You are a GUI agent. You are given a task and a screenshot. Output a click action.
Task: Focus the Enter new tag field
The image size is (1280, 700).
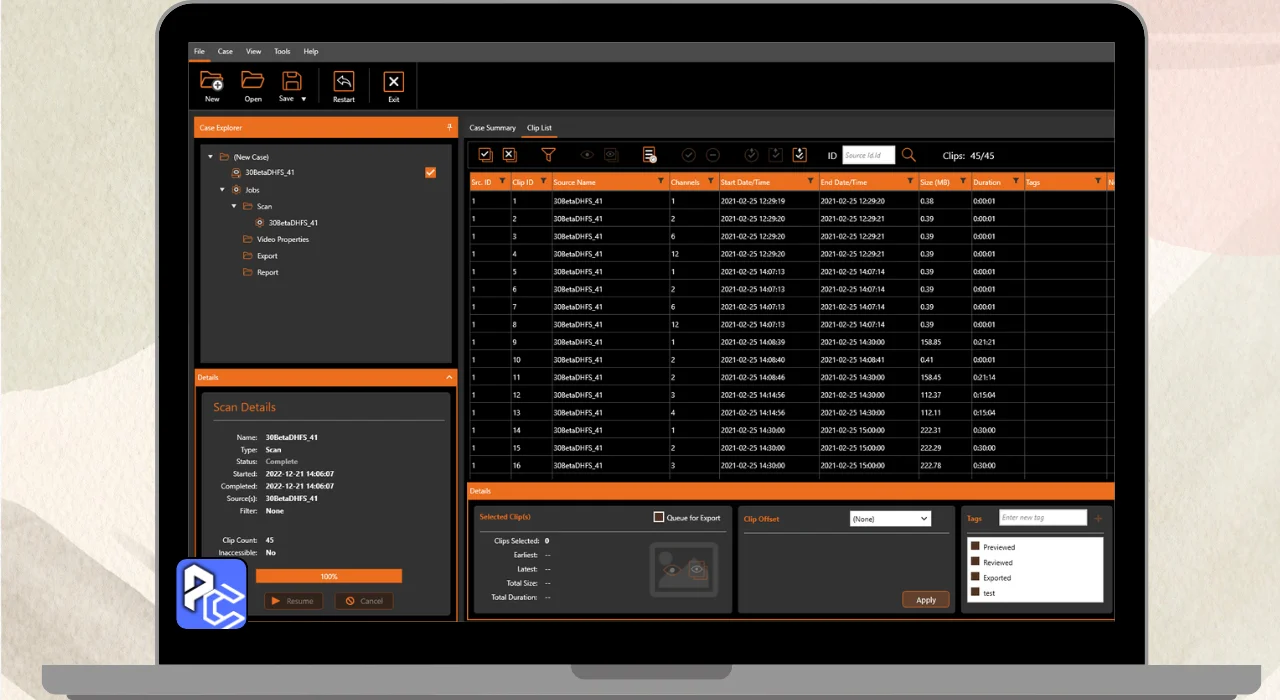click(1042, 517)
